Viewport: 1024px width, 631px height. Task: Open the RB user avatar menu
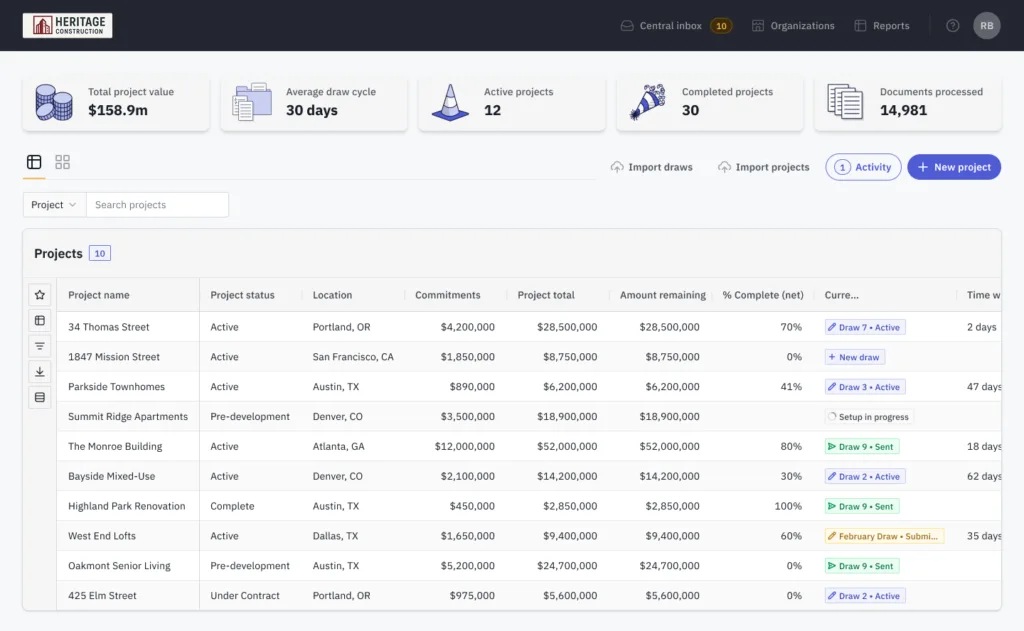point(986,25)
